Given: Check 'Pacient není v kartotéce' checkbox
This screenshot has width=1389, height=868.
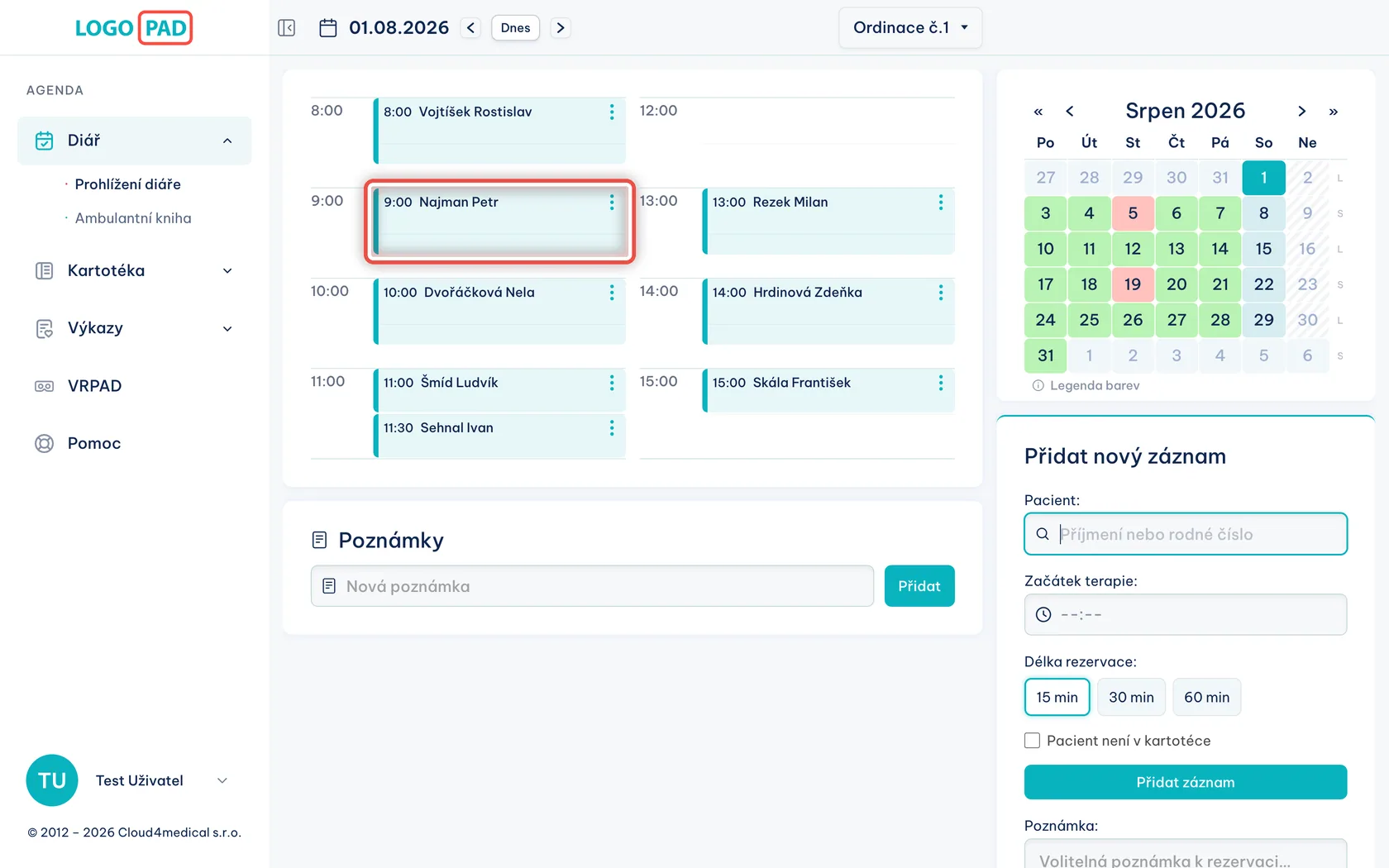Looking at the screenshot, I should pyautogui.click(x=1032, y=741).
